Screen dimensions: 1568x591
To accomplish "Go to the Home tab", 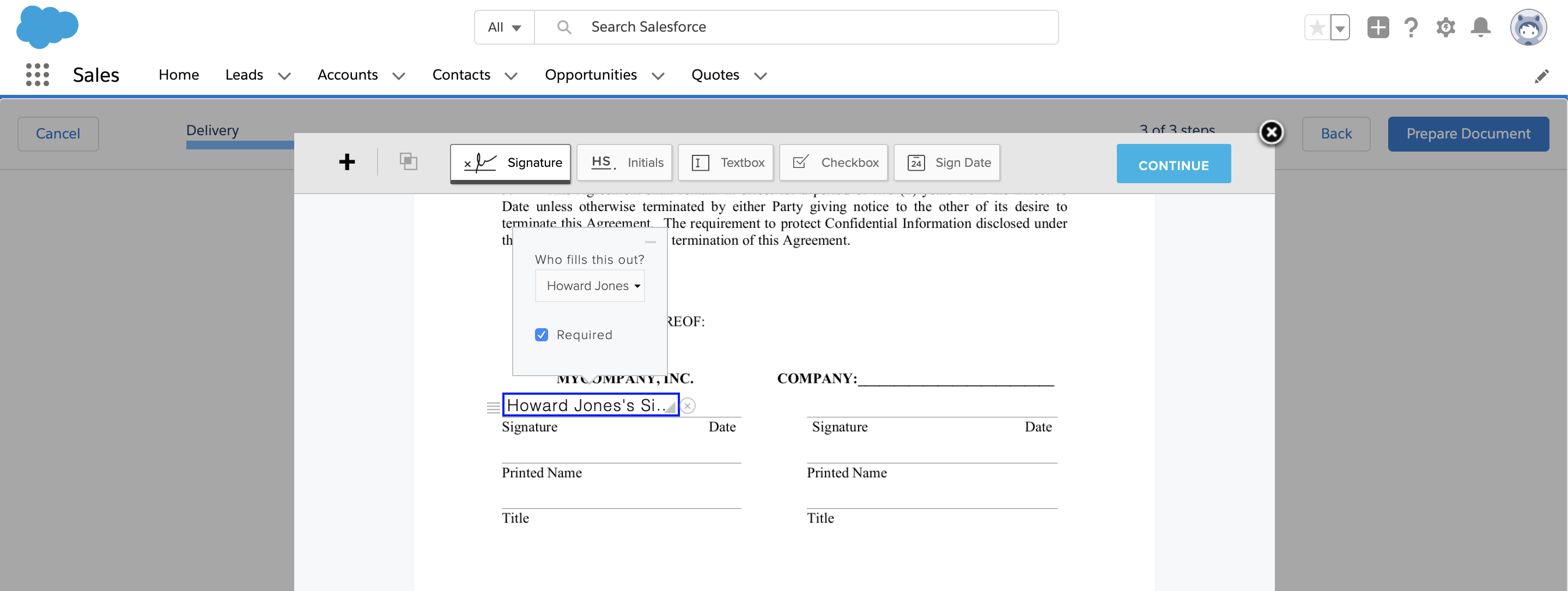I will click(x=178, y=75).
